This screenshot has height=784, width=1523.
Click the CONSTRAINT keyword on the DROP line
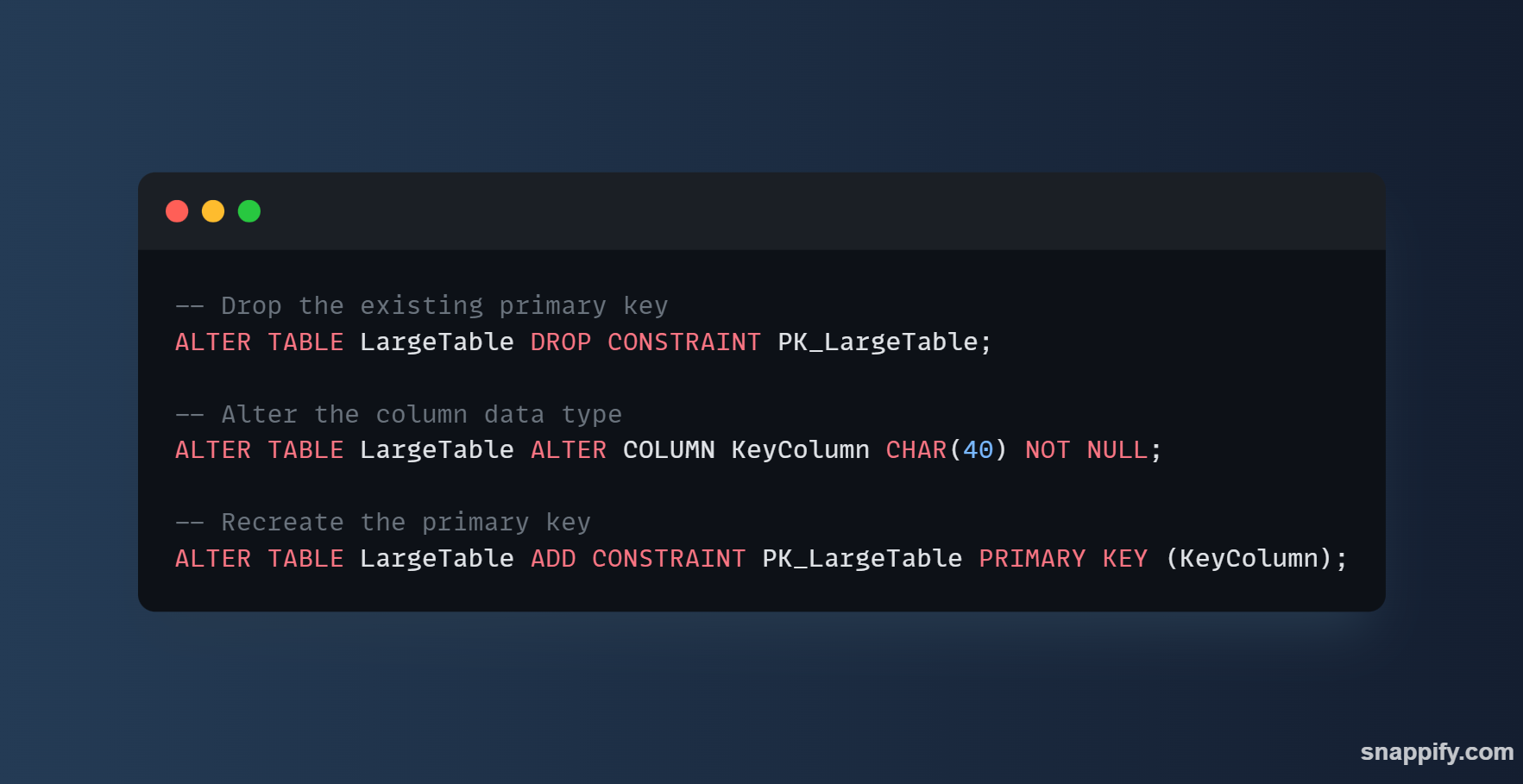(684, 342)
